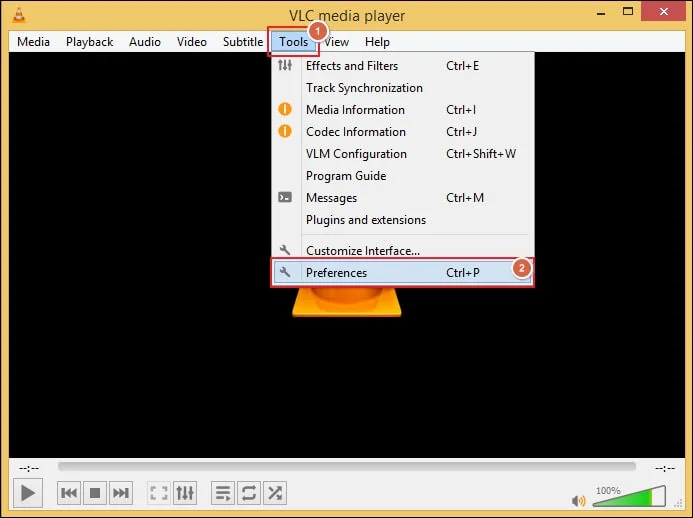Adjust the green volume slider
Viewport: 693px width, 518px height.
pos(629,496)
